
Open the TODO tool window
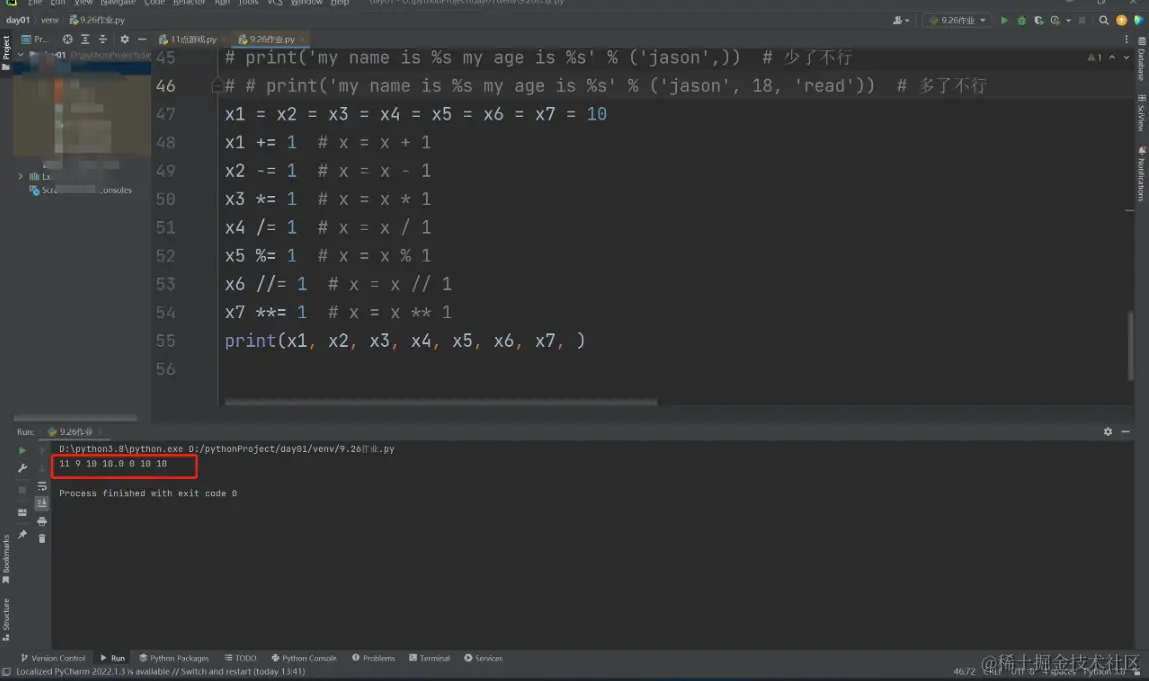click(x=240, y=658)
